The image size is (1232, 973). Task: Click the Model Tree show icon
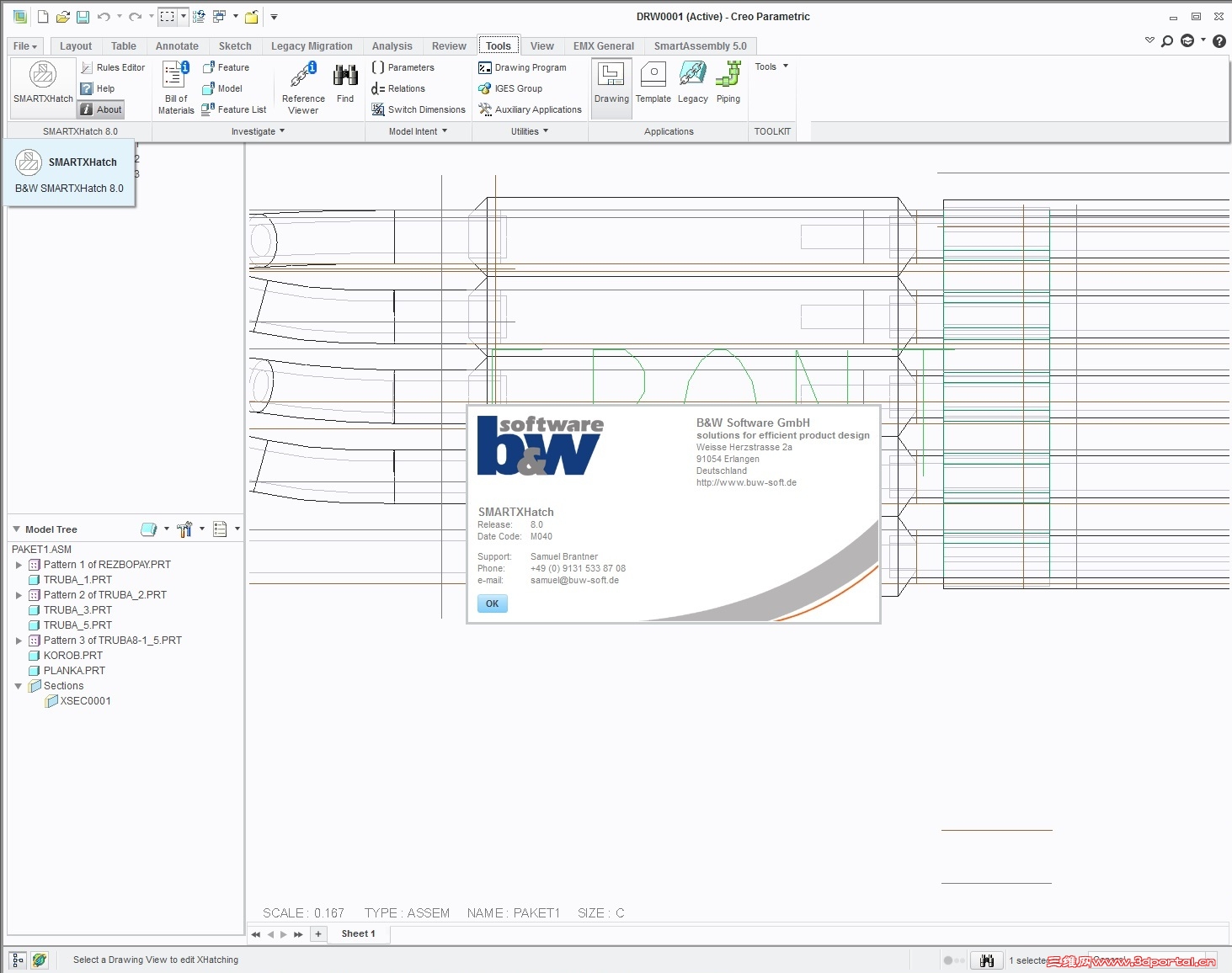click(x=148, y=529)
